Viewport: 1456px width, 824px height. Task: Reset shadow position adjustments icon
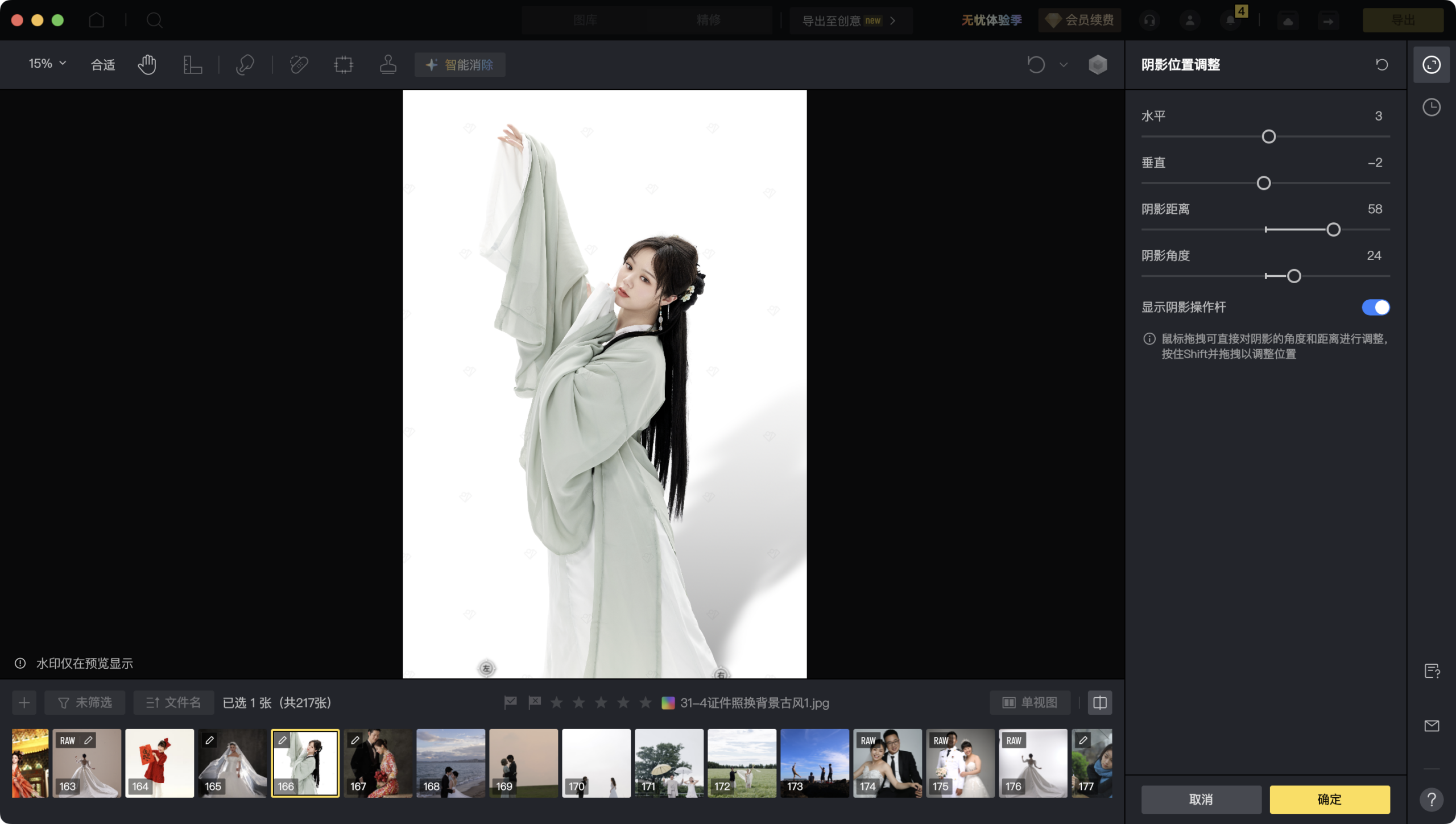click(1381, 65)
